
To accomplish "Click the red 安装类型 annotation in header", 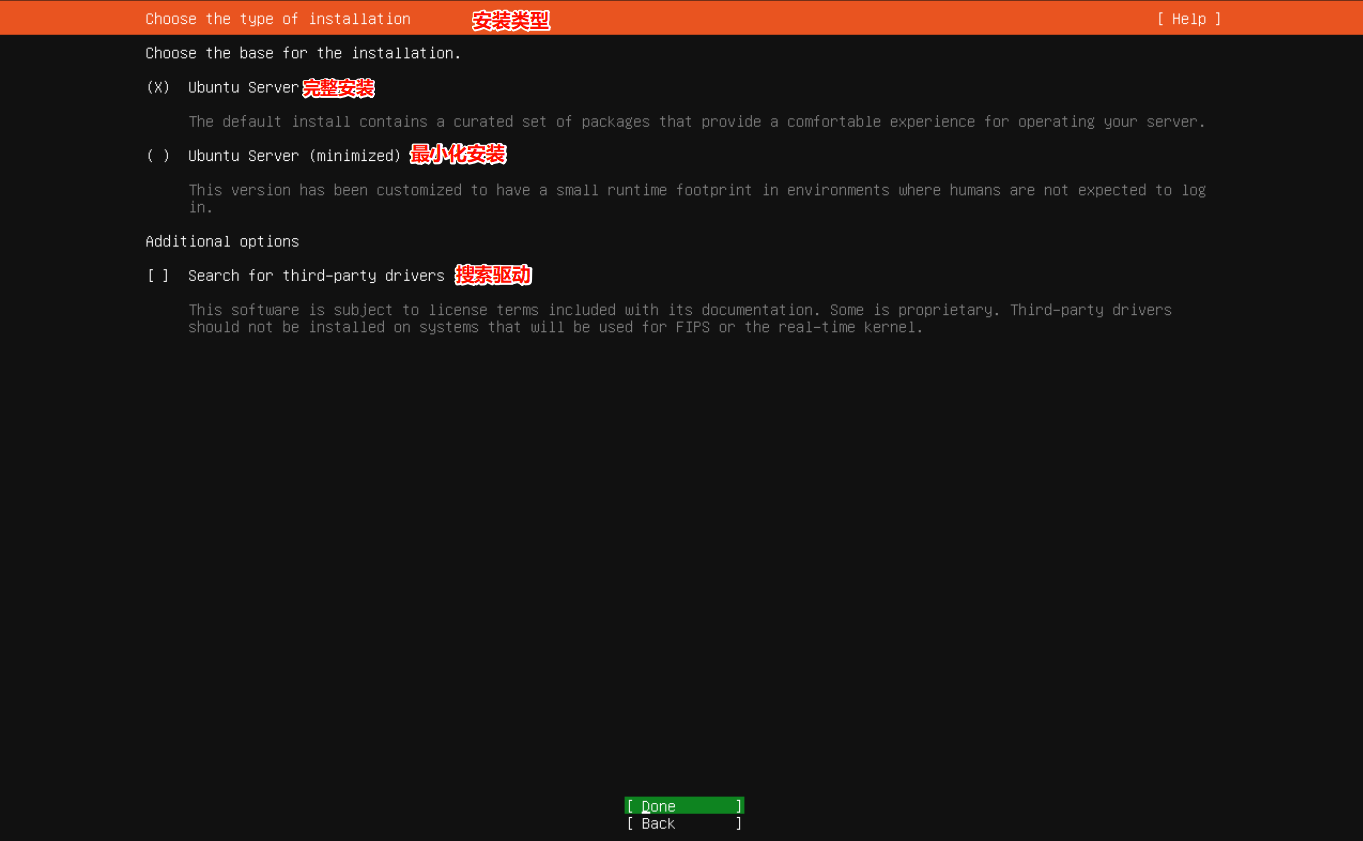I will 510,20.
